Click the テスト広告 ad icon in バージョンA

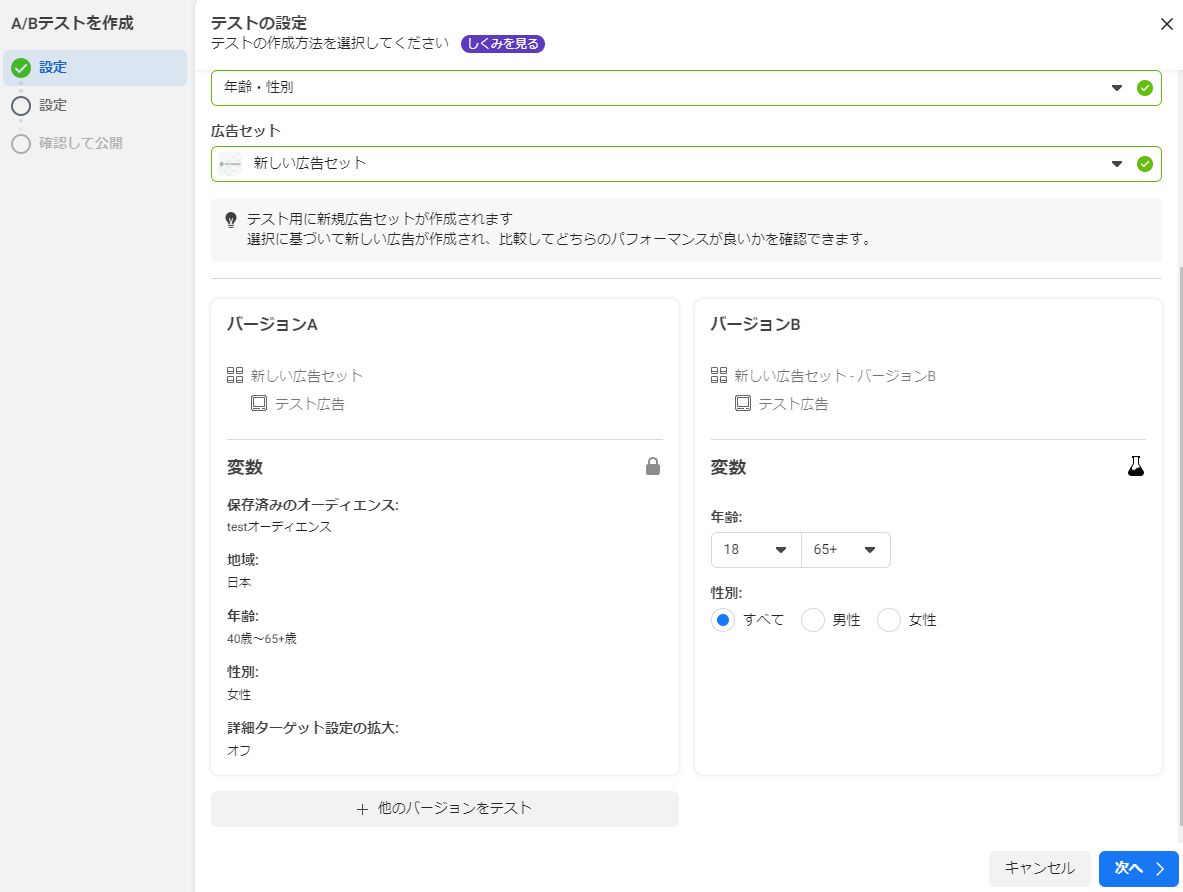[259, 404]
